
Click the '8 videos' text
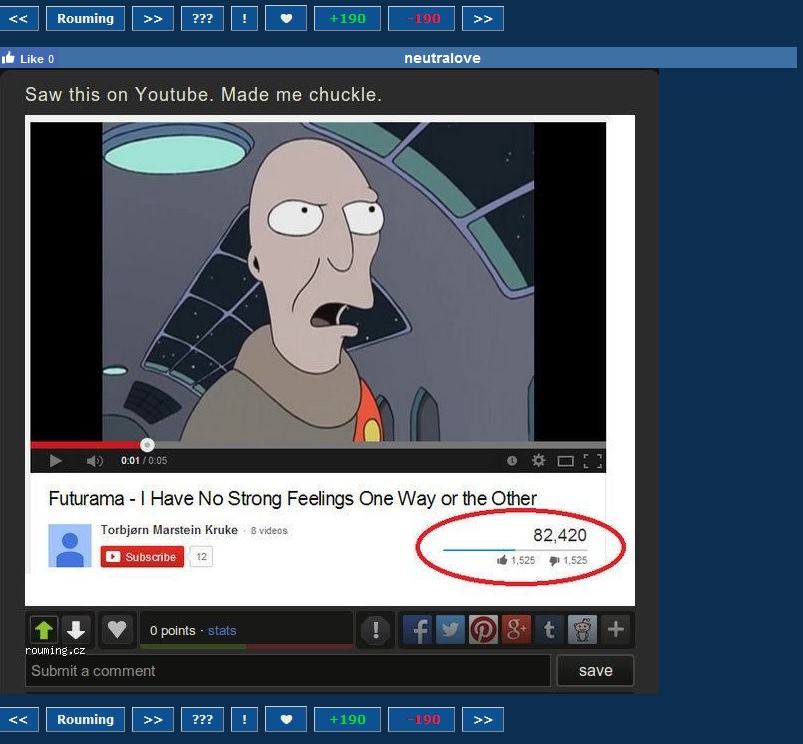(x=269, y=531)
